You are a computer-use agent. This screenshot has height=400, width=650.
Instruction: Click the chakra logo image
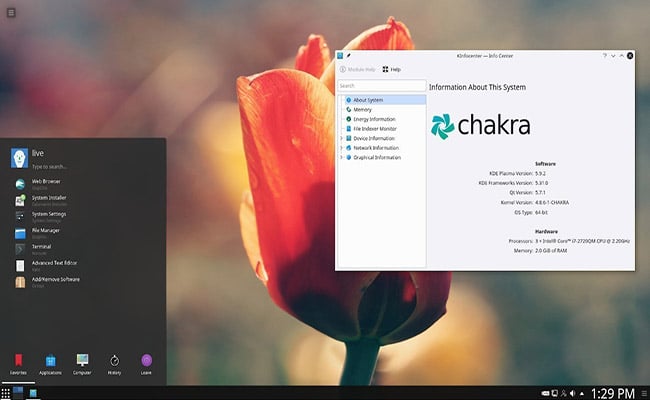[x=481, y=126]
